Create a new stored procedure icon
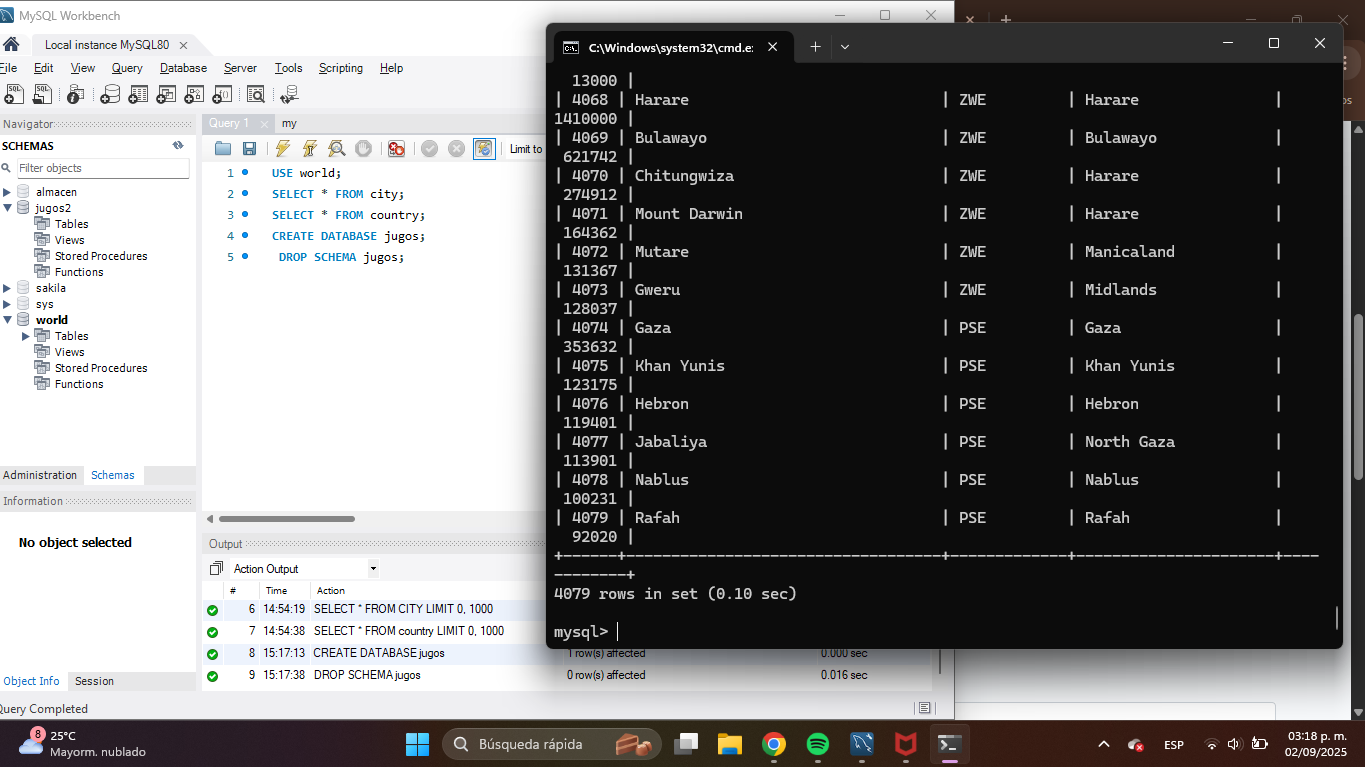 click(x=194, y=94)
